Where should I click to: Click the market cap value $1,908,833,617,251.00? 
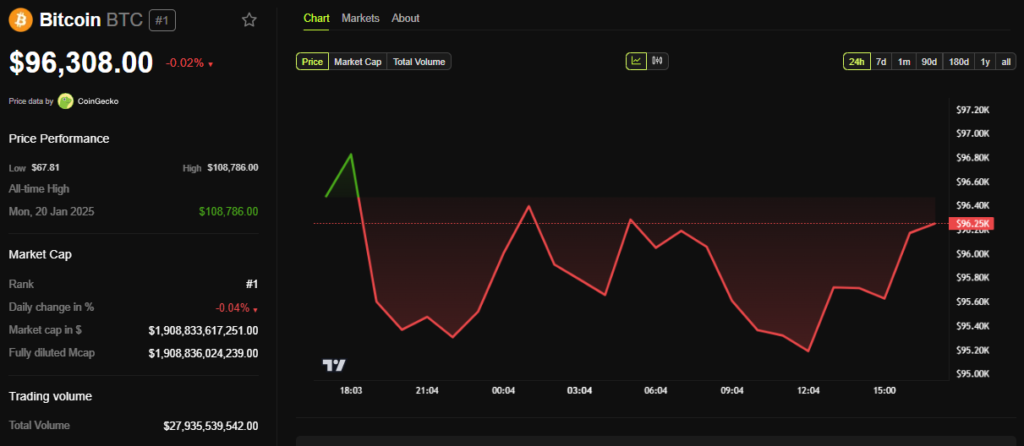pyautogui.click(x=203, y=330)
